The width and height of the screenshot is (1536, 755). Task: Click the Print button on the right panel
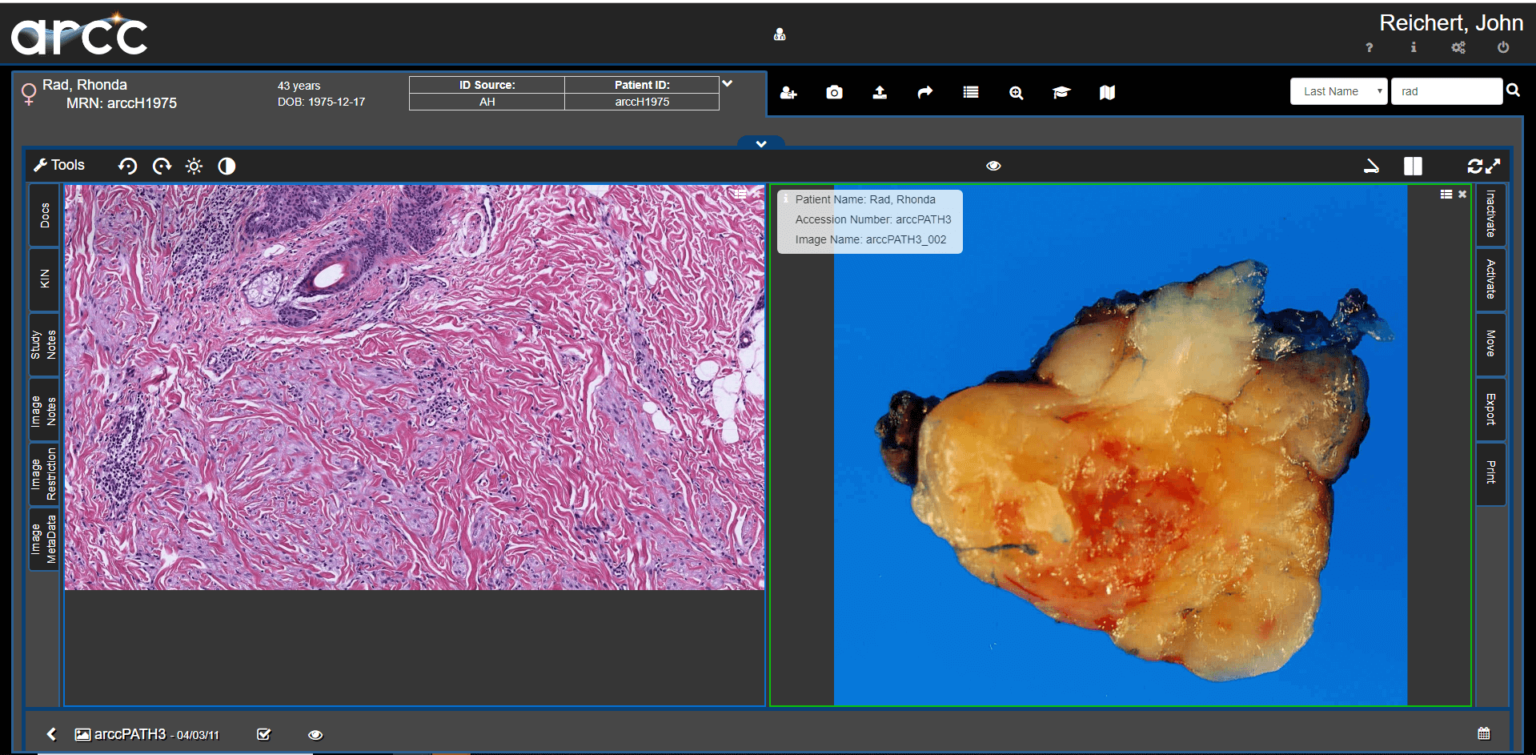tap(1489, 473)
